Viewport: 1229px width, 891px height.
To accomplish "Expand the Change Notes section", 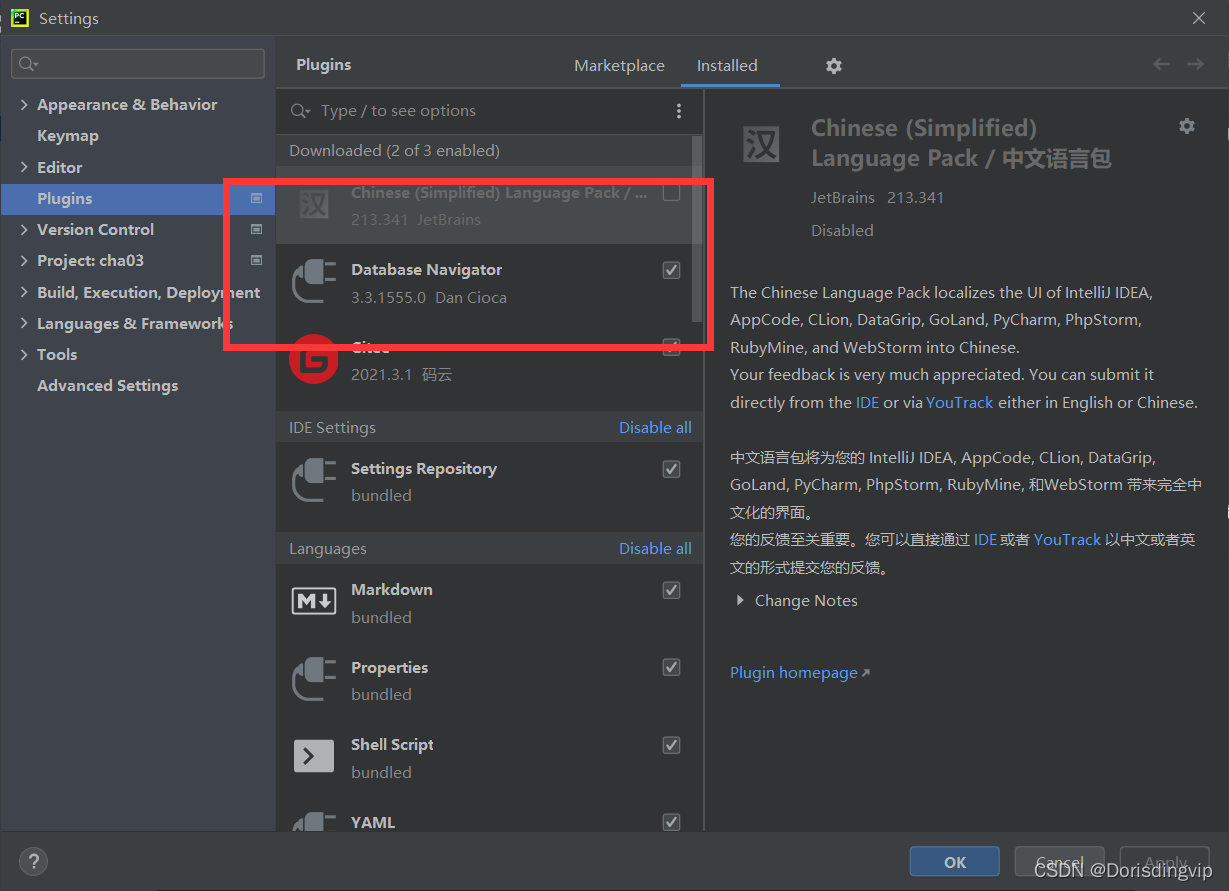I will [x=741, y=601].
